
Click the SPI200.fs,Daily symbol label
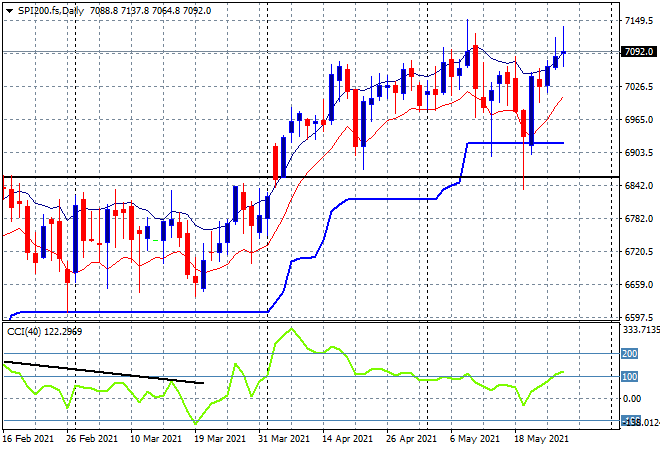(x=51, y=11)
